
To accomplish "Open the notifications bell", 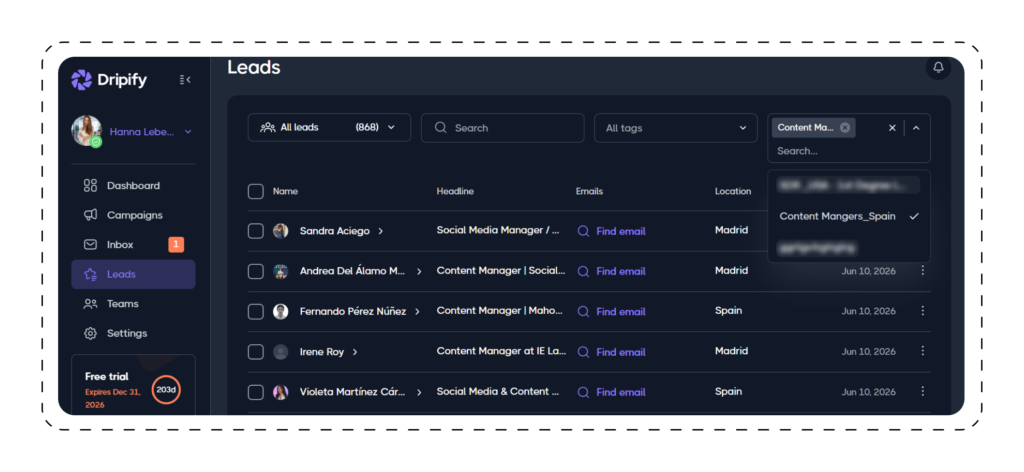I will (938, 67).
